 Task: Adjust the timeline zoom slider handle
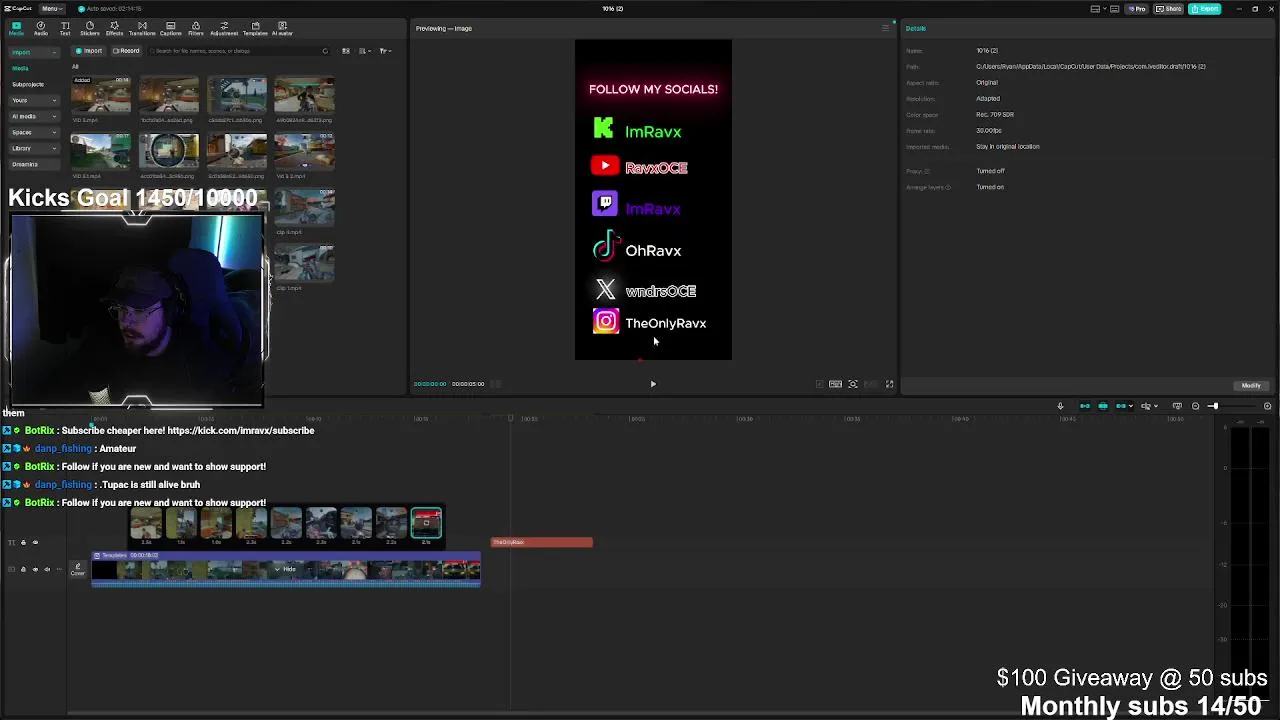pos(1214,406)
